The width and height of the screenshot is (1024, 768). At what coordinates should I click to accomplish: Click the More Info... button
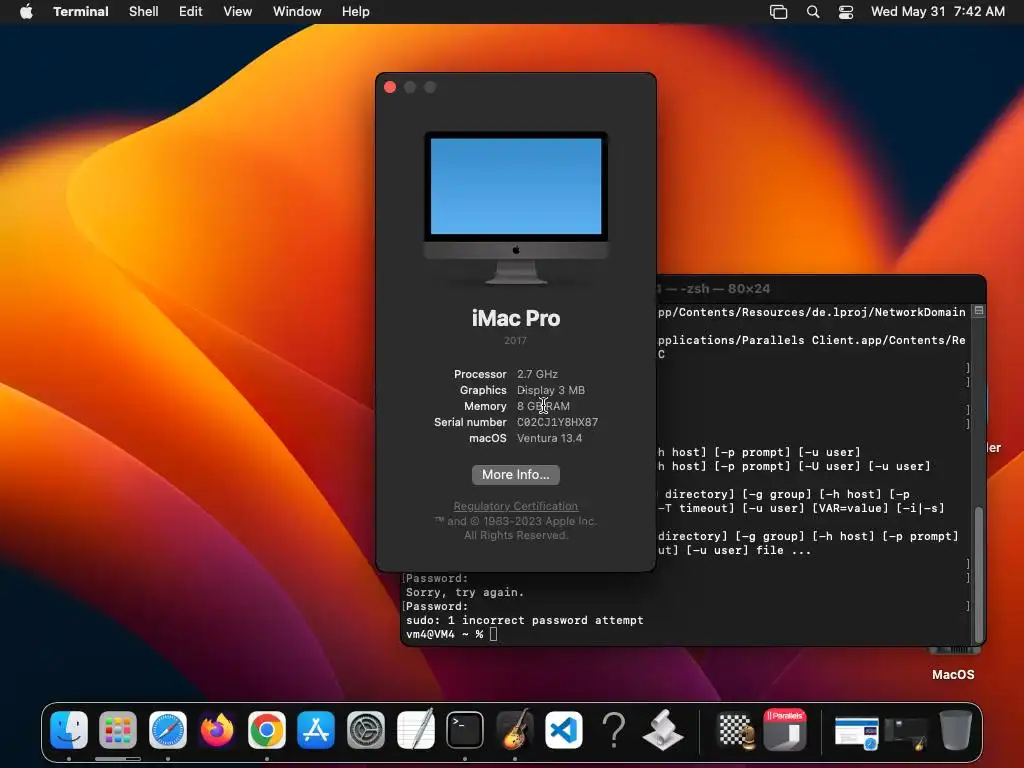pos(515,475)
